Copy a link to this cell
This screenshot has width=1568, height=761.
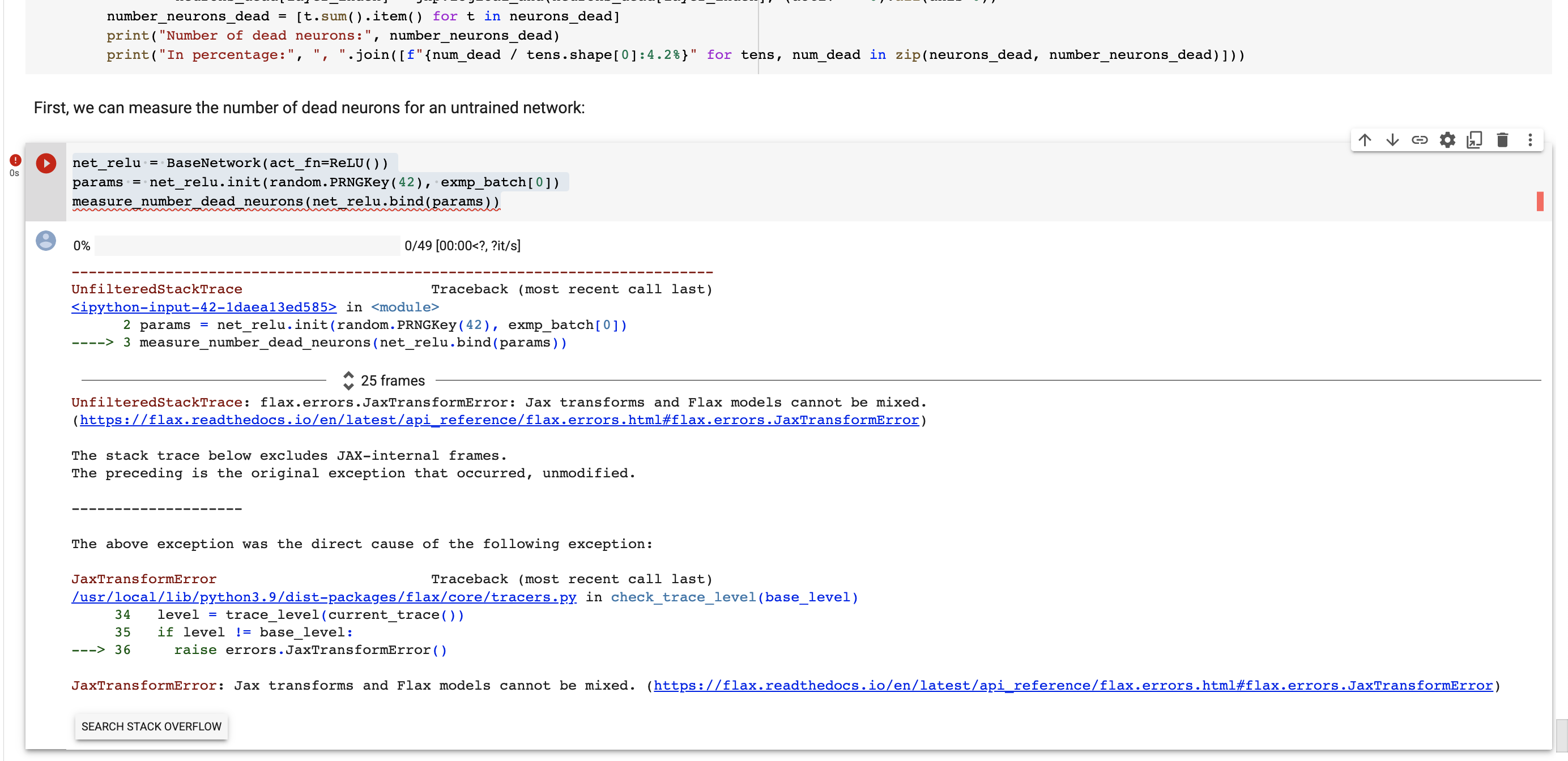pos(1420,139)
